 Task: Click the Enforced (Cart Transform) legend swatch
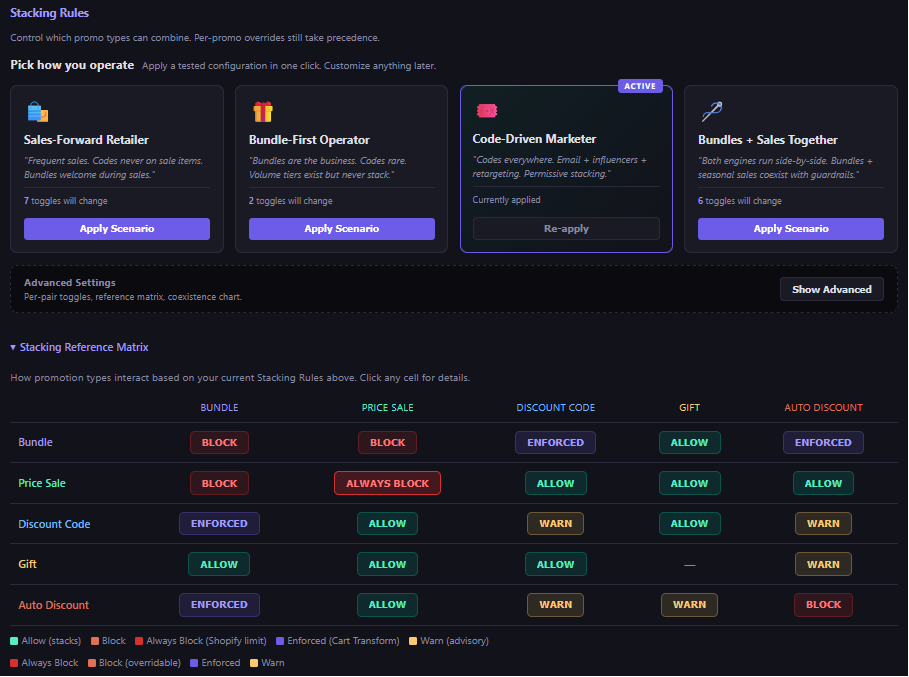280,641
